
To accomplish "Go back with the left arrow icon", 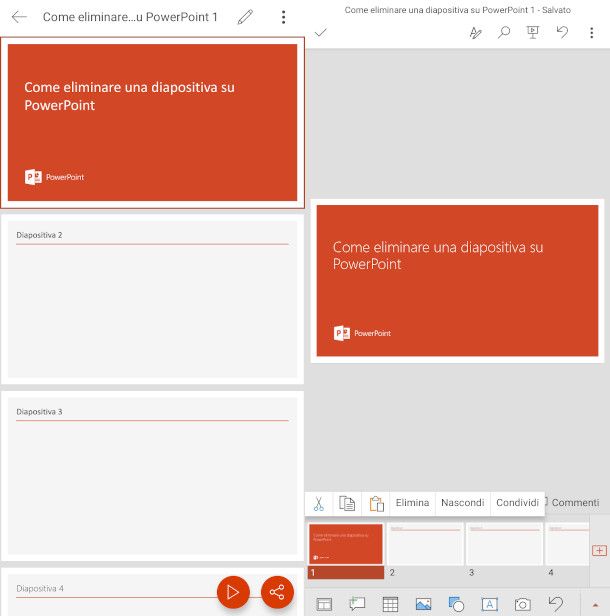I will [x=19, y=17].
